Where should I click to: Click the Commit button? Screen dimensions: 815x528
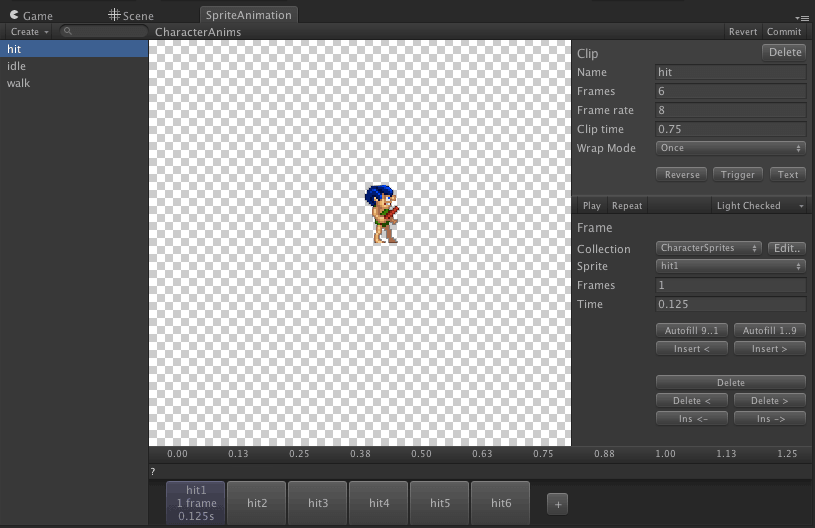784,32
